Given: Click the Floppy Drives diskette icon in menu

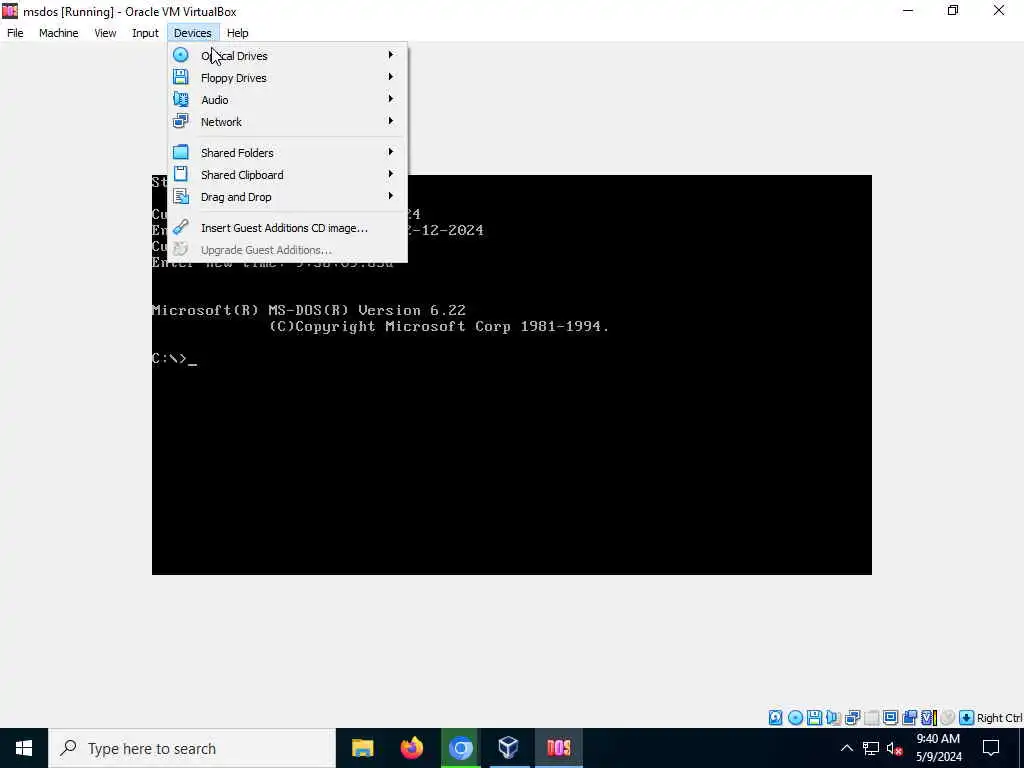Looking at the screenshot, I should point(180,77).
